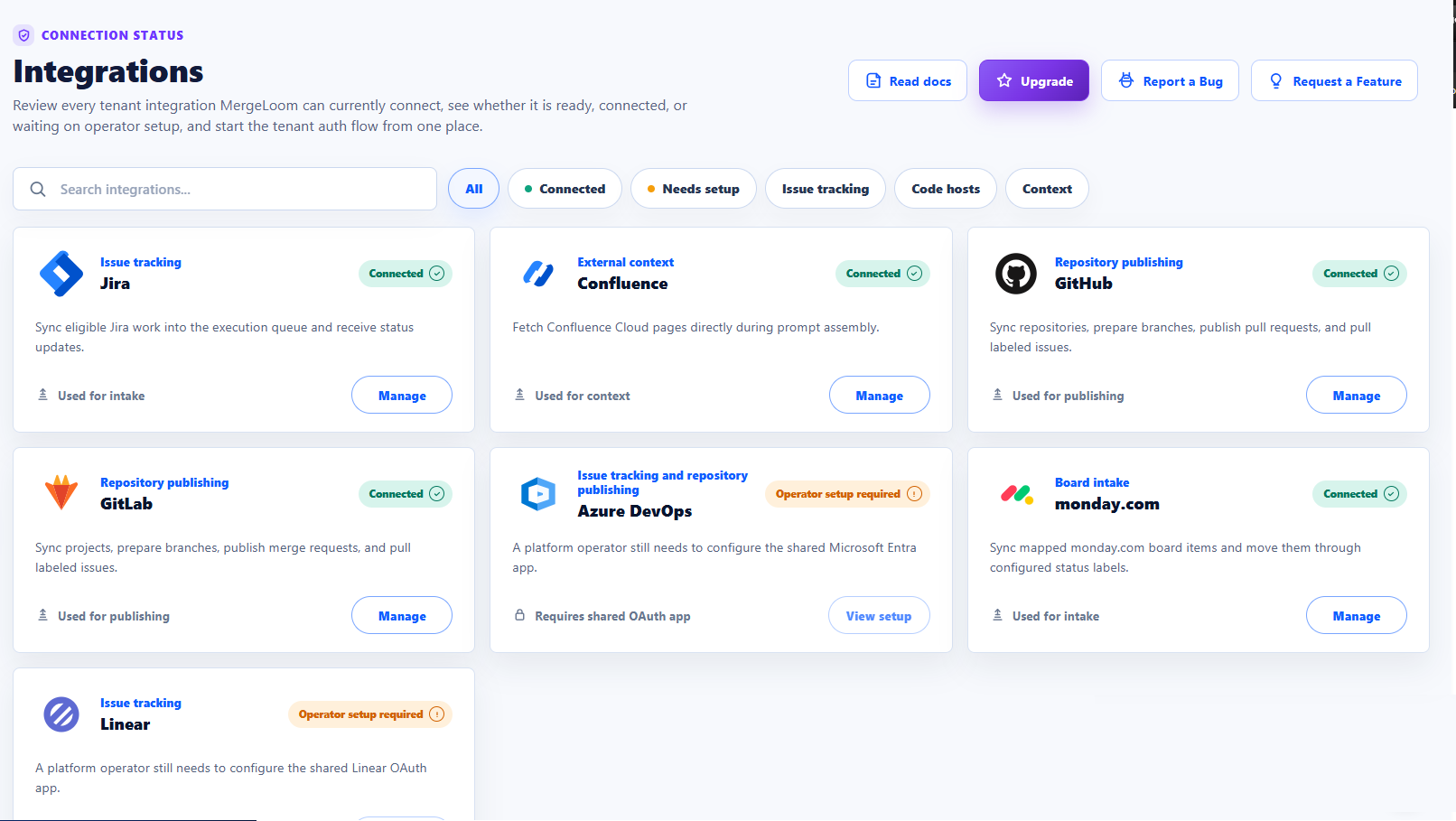The height and width of the screenshot is (821, 1456).
Task: Click the Upgrade button
Action: [1034, 80]
